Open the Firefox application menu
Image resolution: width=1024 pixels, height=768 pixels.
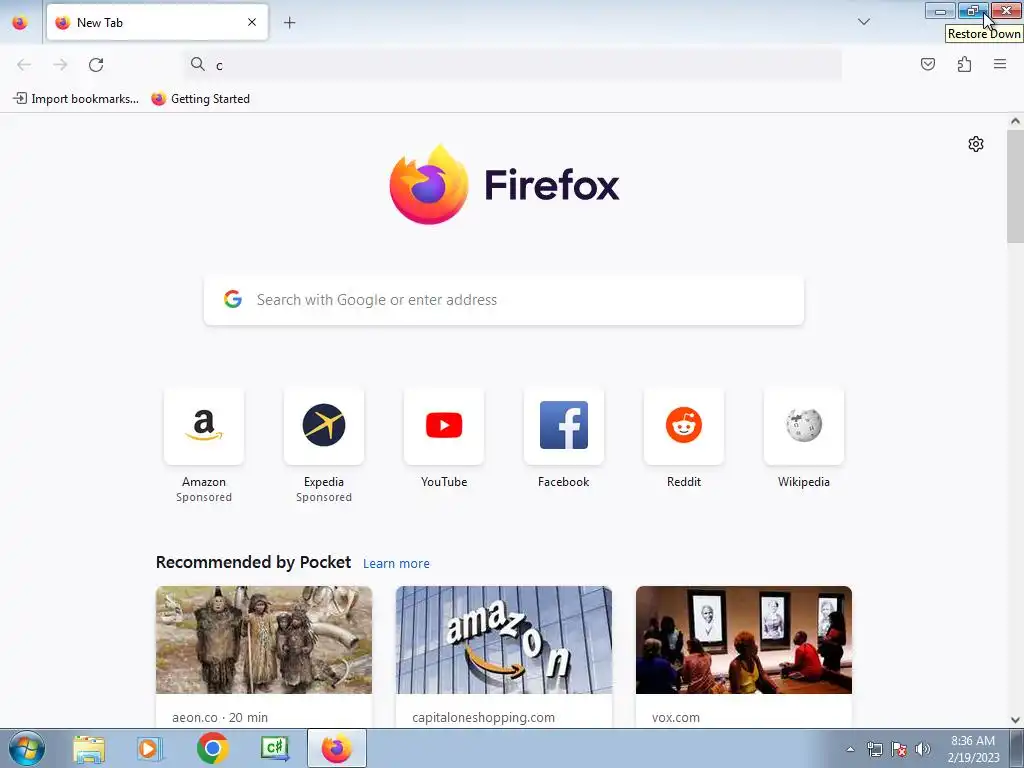pyautogui.click(x=1000, y=64)
